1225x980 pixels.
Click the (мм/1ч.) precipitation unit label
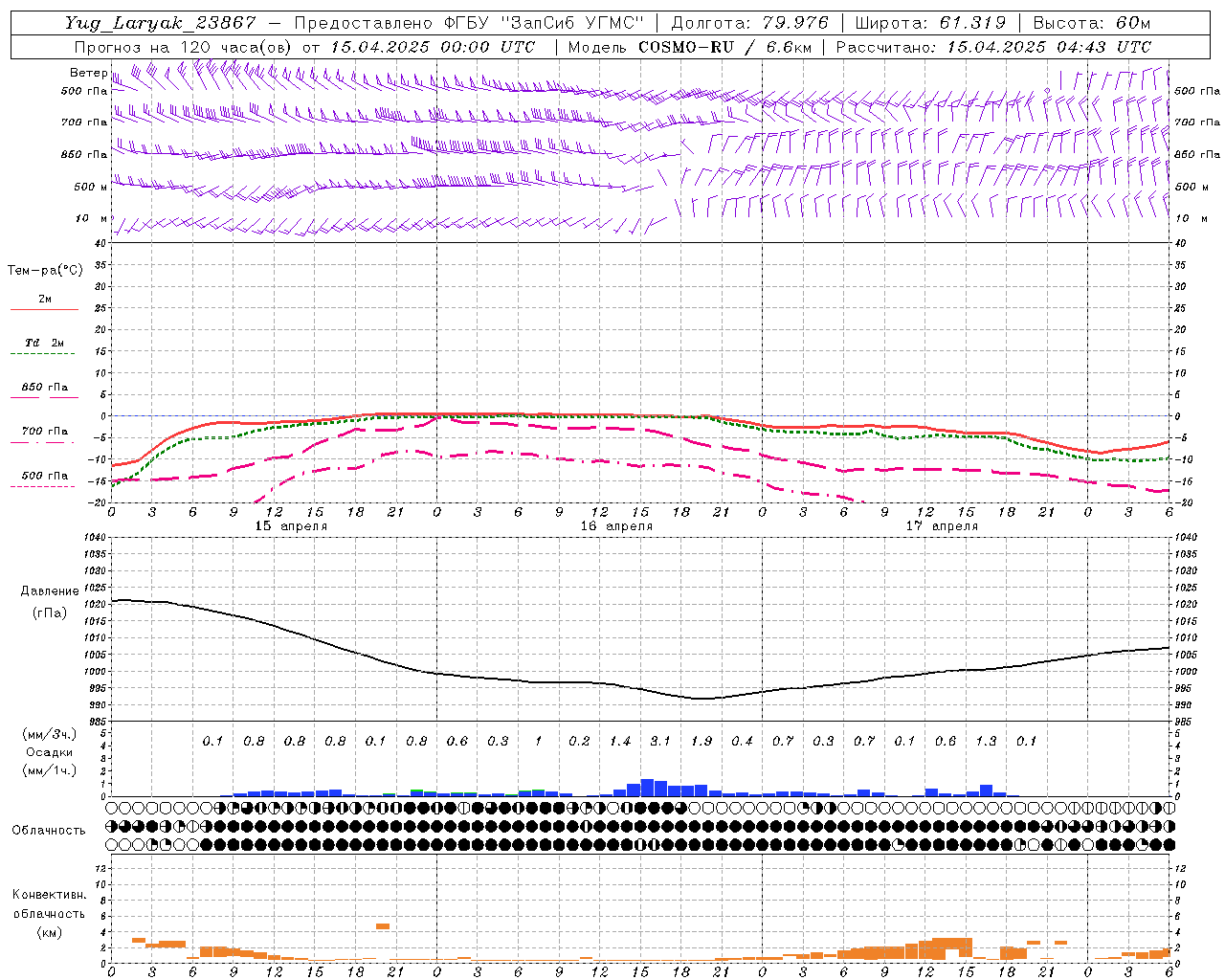click(x=50, y=770)
